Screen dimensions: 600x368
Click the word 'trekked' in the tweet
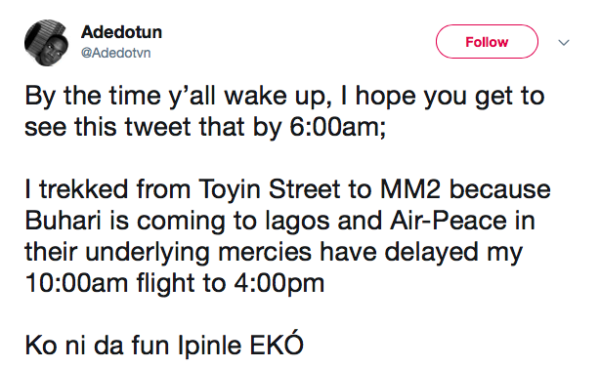click(83, 189)
